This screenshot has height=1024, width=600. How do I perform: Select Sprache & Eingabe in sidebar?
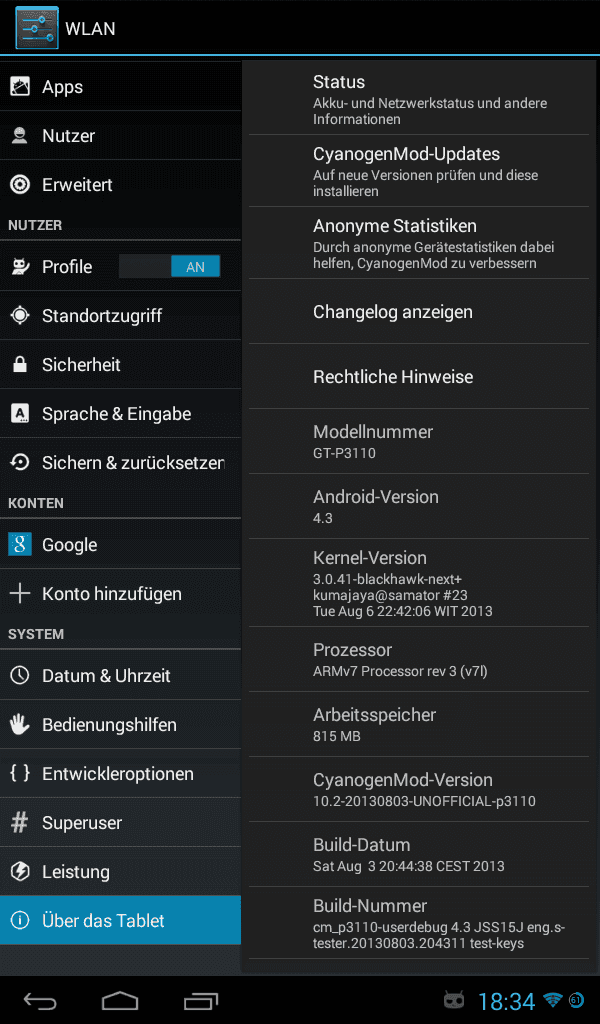pyautogui.click(x=120, y=413)
